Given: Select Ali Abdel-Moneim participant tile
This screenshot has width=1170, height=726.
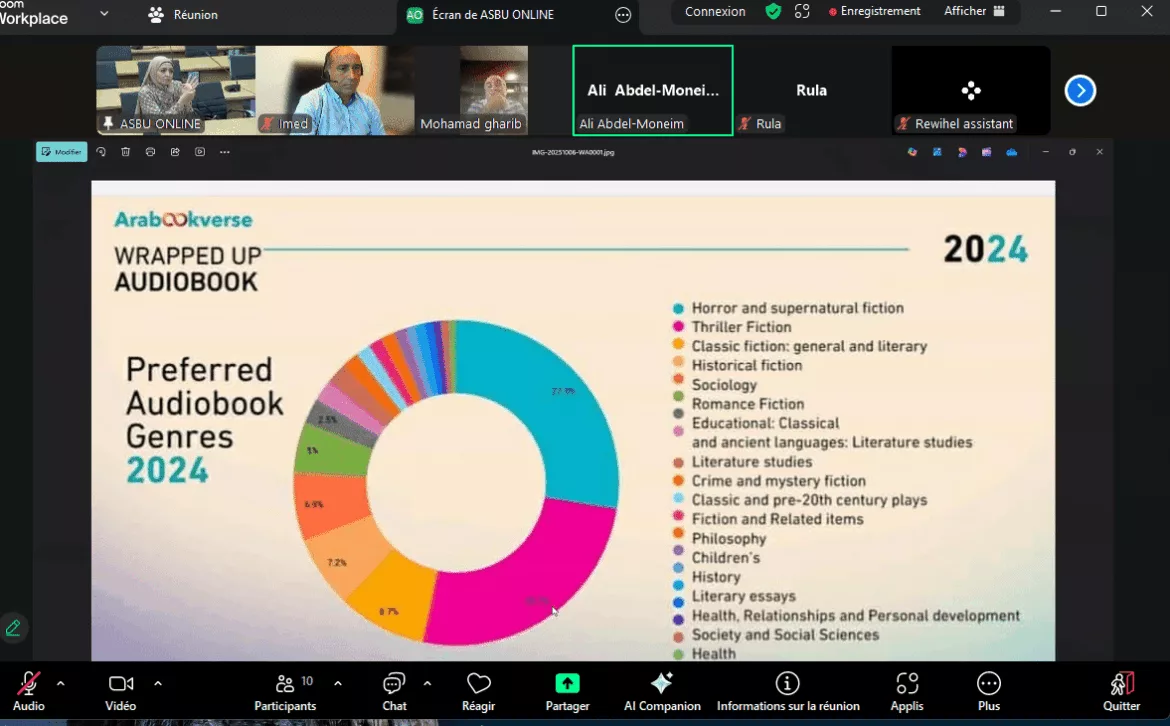Looking at the screenshot, I should [652, 91].
